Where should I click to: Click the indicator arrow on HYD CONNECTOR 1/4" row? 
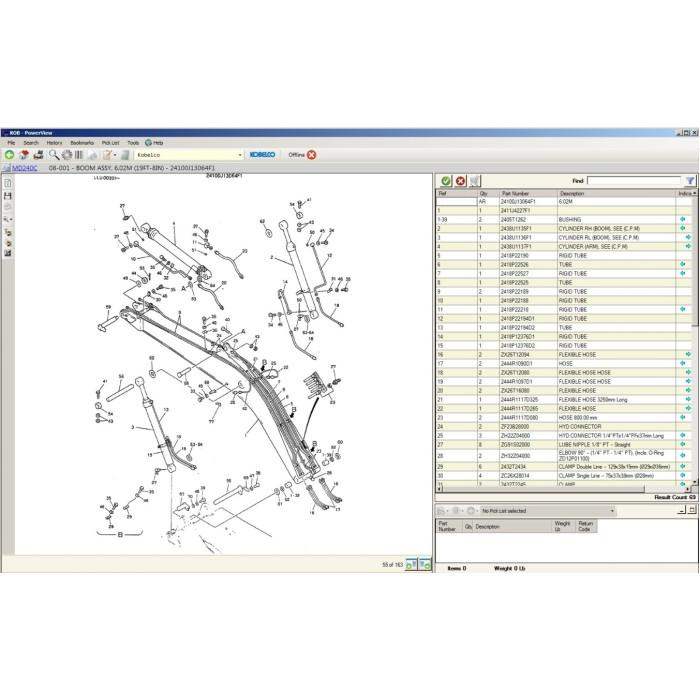click(683, 435)
